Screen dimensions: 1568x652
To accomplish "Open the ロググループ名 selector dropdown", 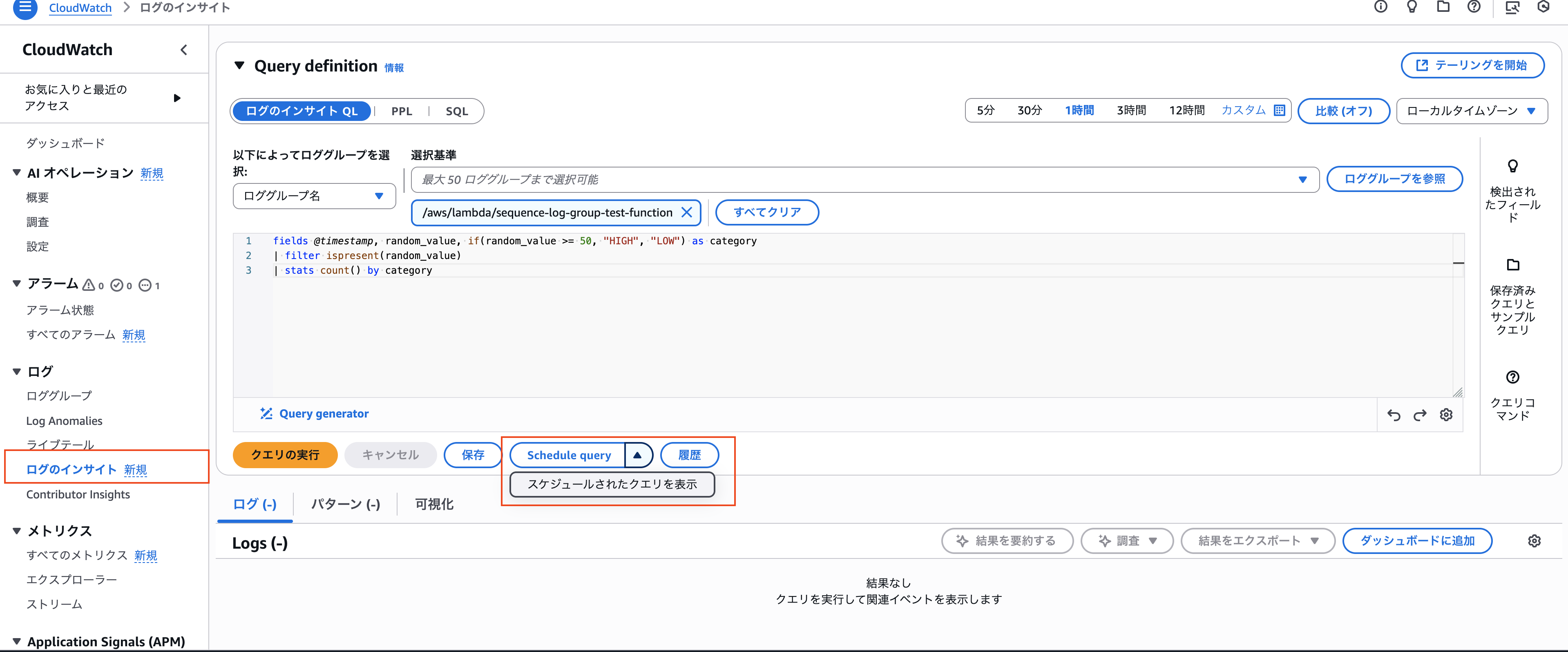I will pyautogui.click(x=313, y=195).
